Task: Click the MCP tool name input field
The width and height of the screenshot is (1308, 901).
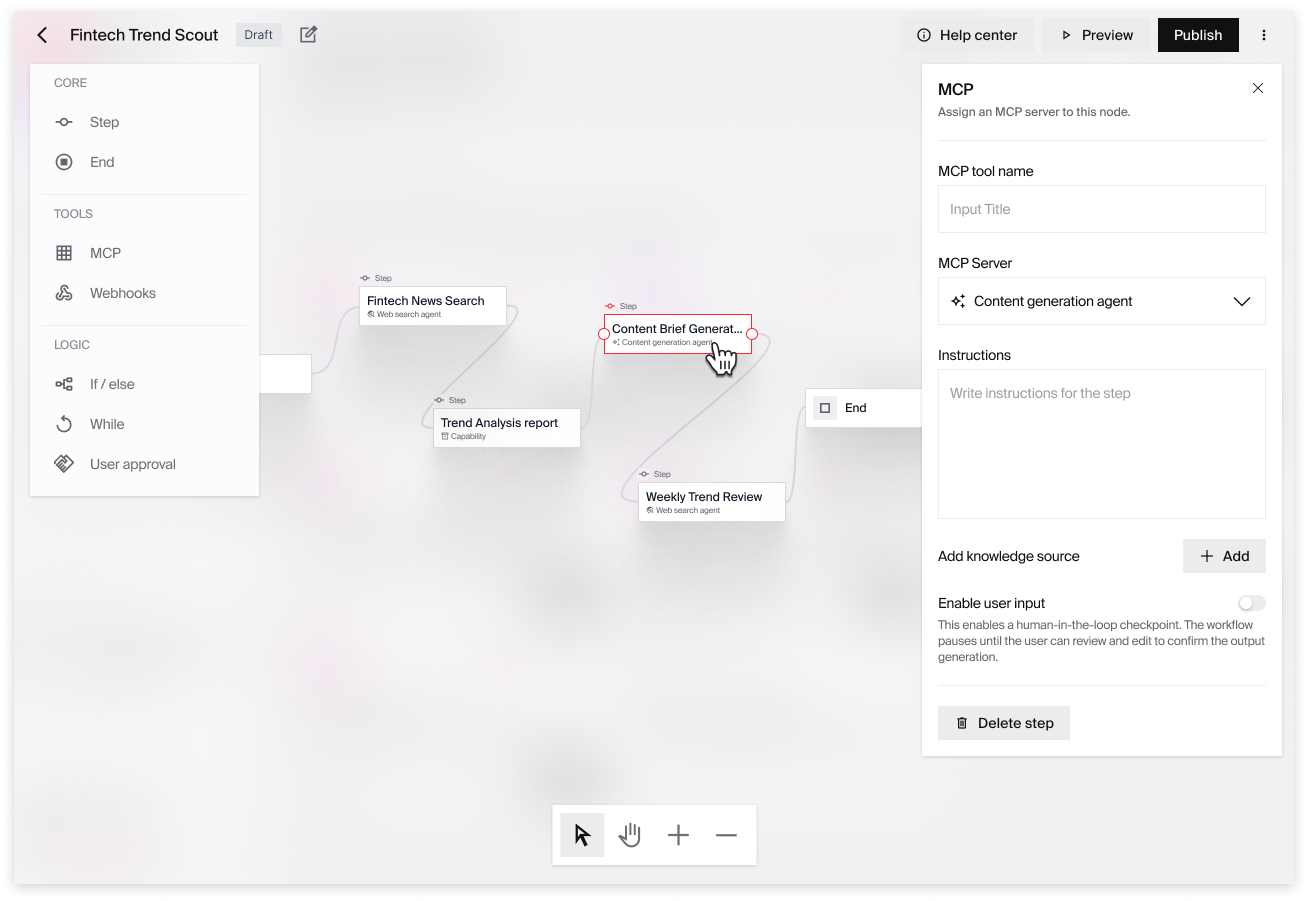Action: 1101,208
